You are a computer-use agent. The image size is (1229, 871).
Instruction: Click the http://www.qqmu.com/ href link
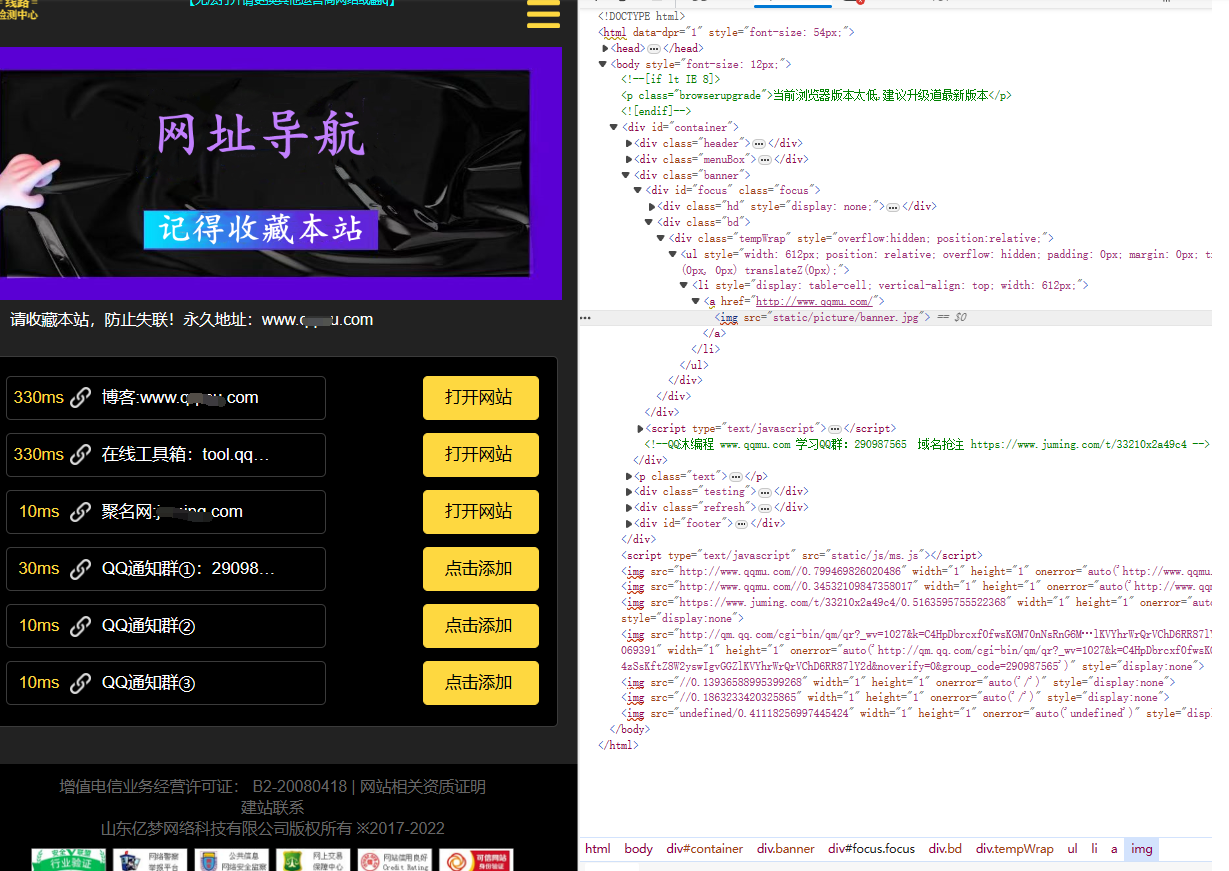click(815, 301)
